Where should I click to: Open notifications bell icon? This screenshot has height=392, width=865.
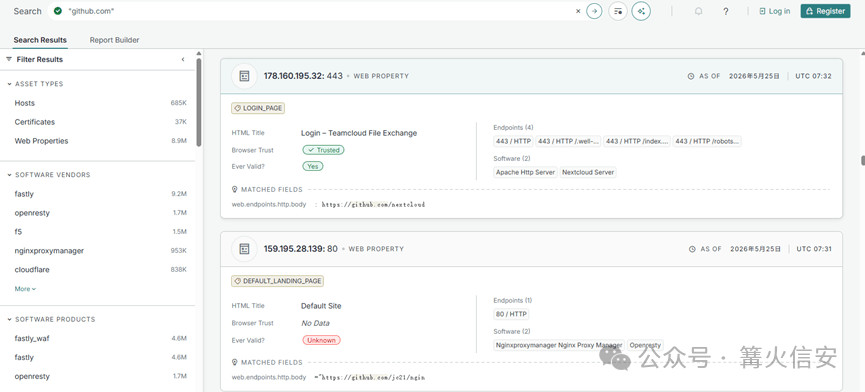click(698, 11)
